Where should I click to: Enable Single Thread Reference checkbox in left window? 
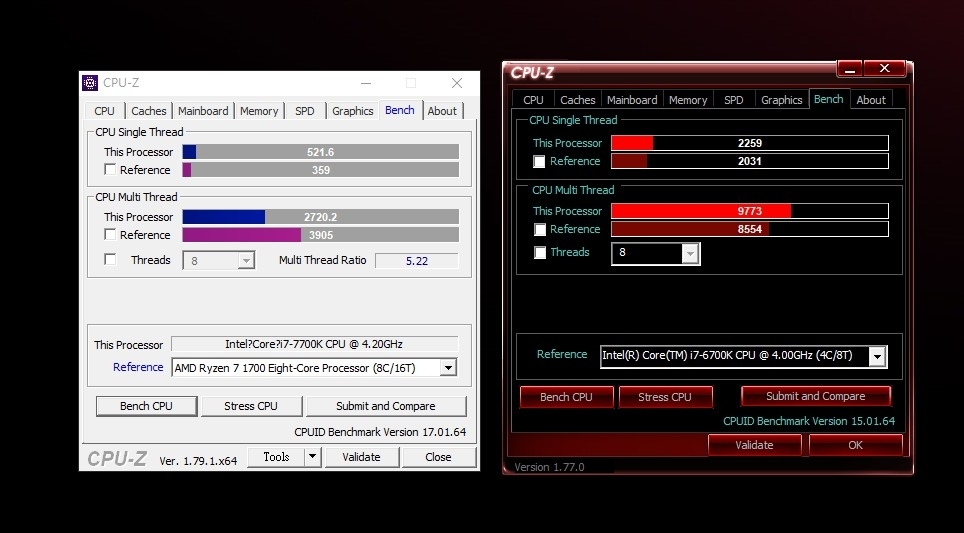(110, 170)
